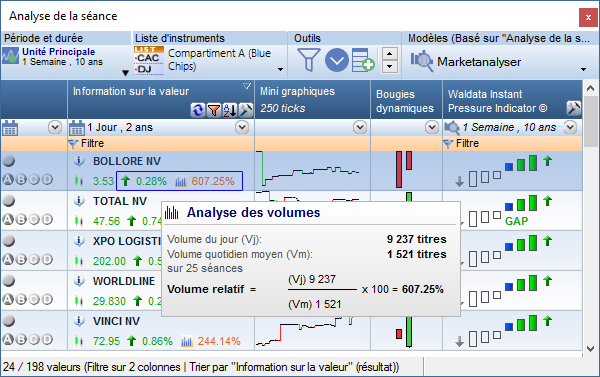Click the magnifier icon beside 1 Semaine, 10 ans
The image size is (600, 377).
pos(452,127)
